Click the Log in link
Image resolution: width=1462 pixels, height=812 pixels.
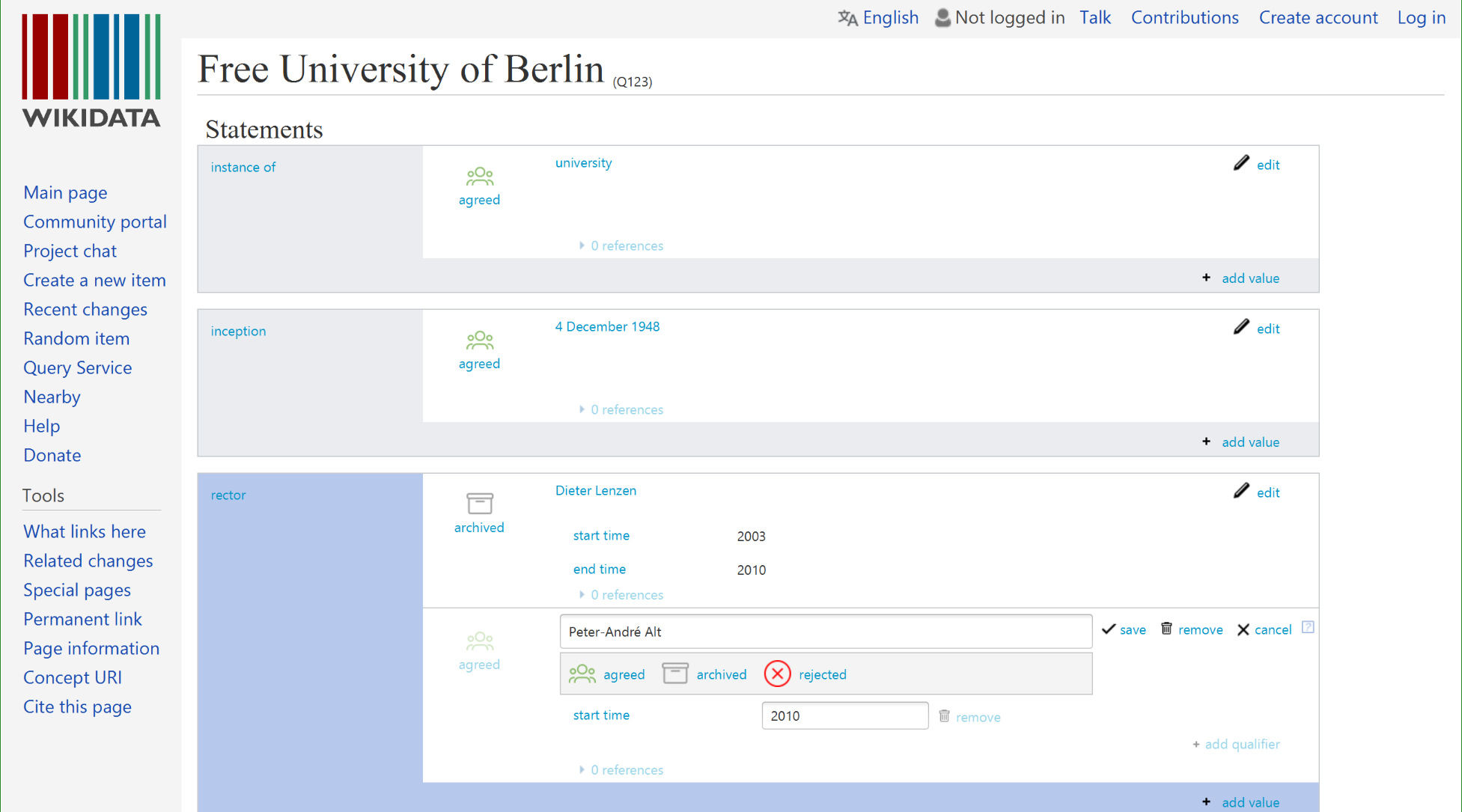coord(1421,17)
